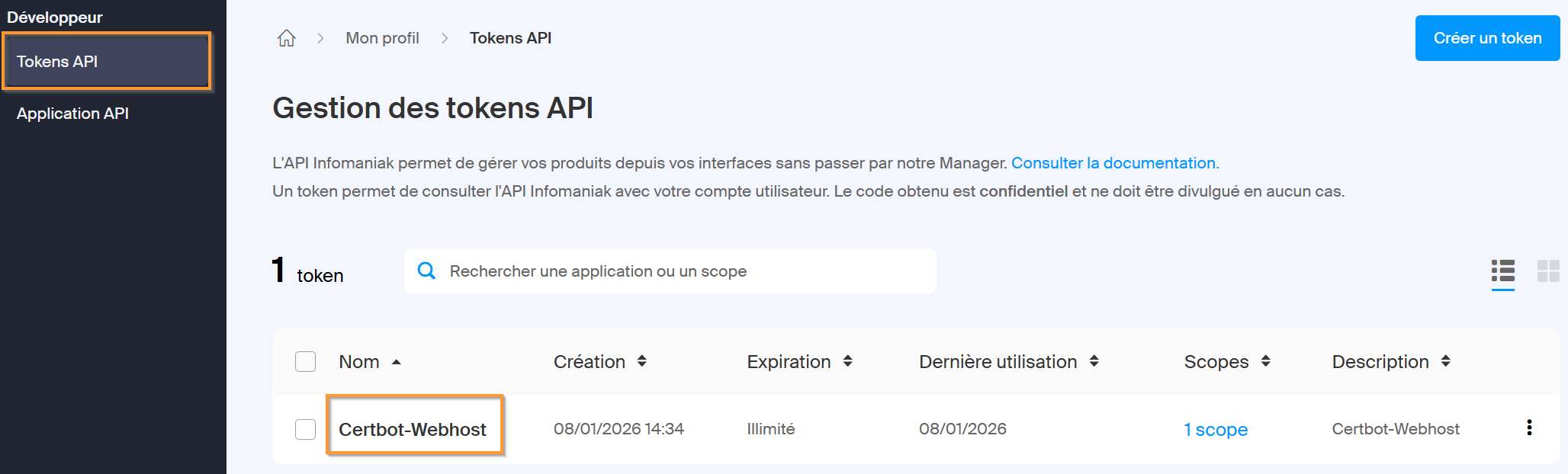
Task: Click creation date 08/01/2026 14:34
Action: [619, 429]
